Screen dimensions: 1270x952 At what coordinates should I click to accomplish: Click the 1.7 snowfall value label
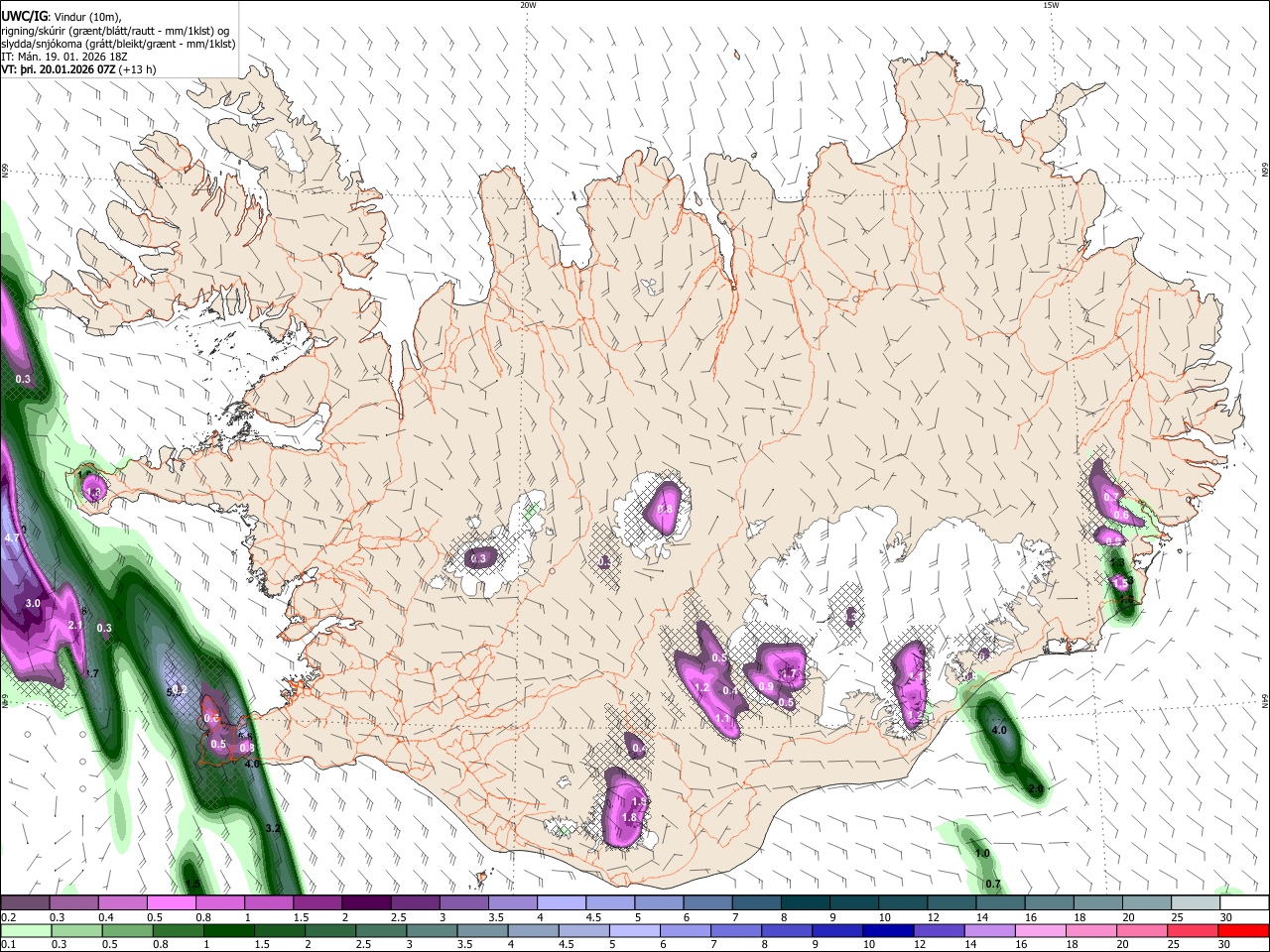pyautogui.click(x=791, y=673)
